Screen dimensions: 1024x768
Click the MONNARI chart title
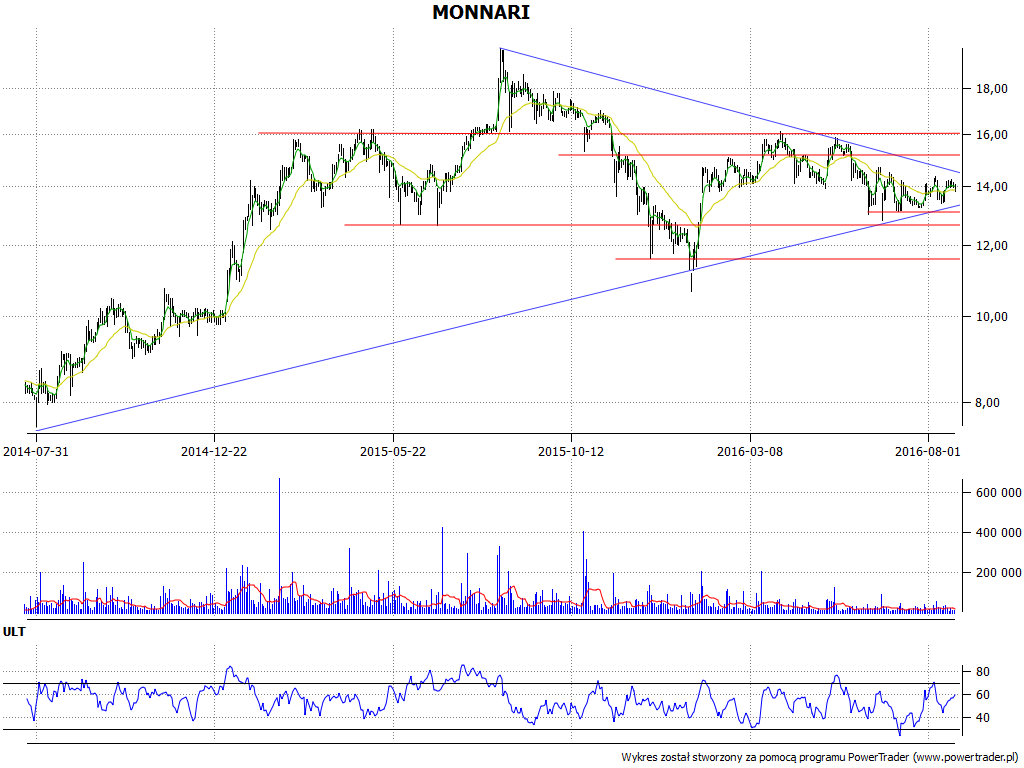tap(481, 12)
